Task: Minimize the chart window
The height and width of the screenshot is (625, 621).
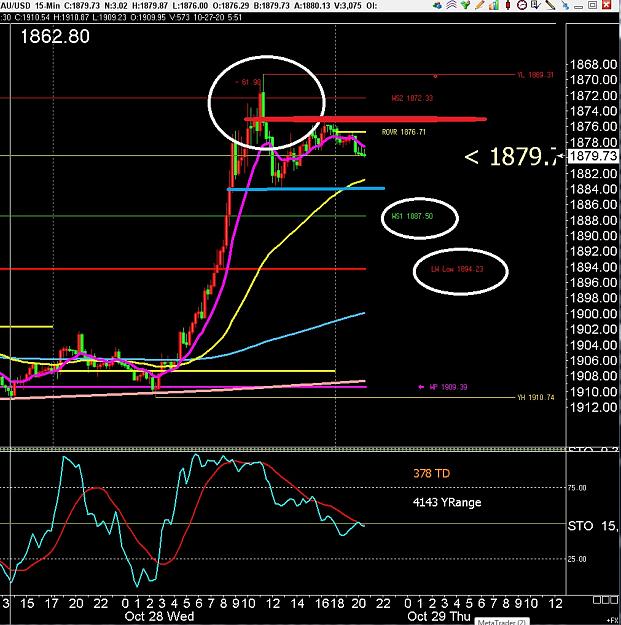Action: click(579, 7)
